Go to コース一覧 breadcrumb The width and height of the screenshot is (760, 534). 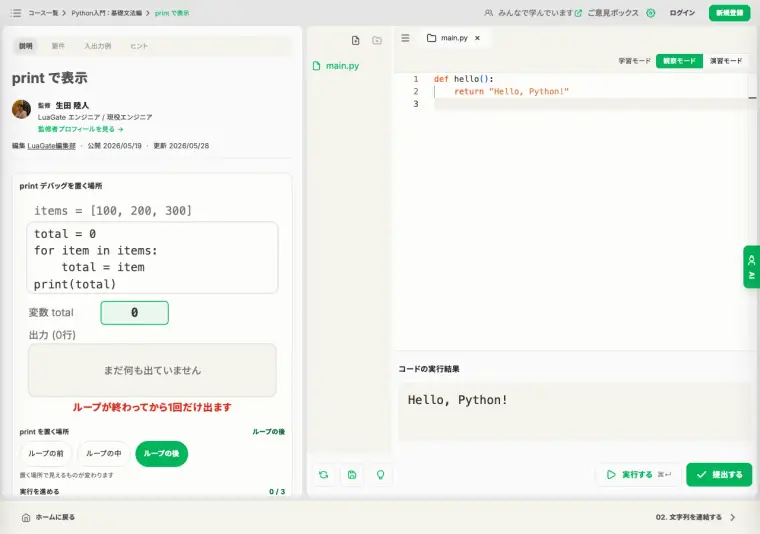(x=43, y=13)
